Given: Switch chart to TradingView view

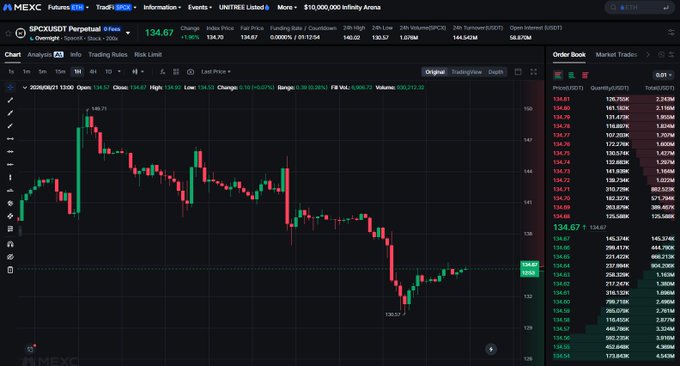Looking at the screenshot, I should [x=466, y=72].
